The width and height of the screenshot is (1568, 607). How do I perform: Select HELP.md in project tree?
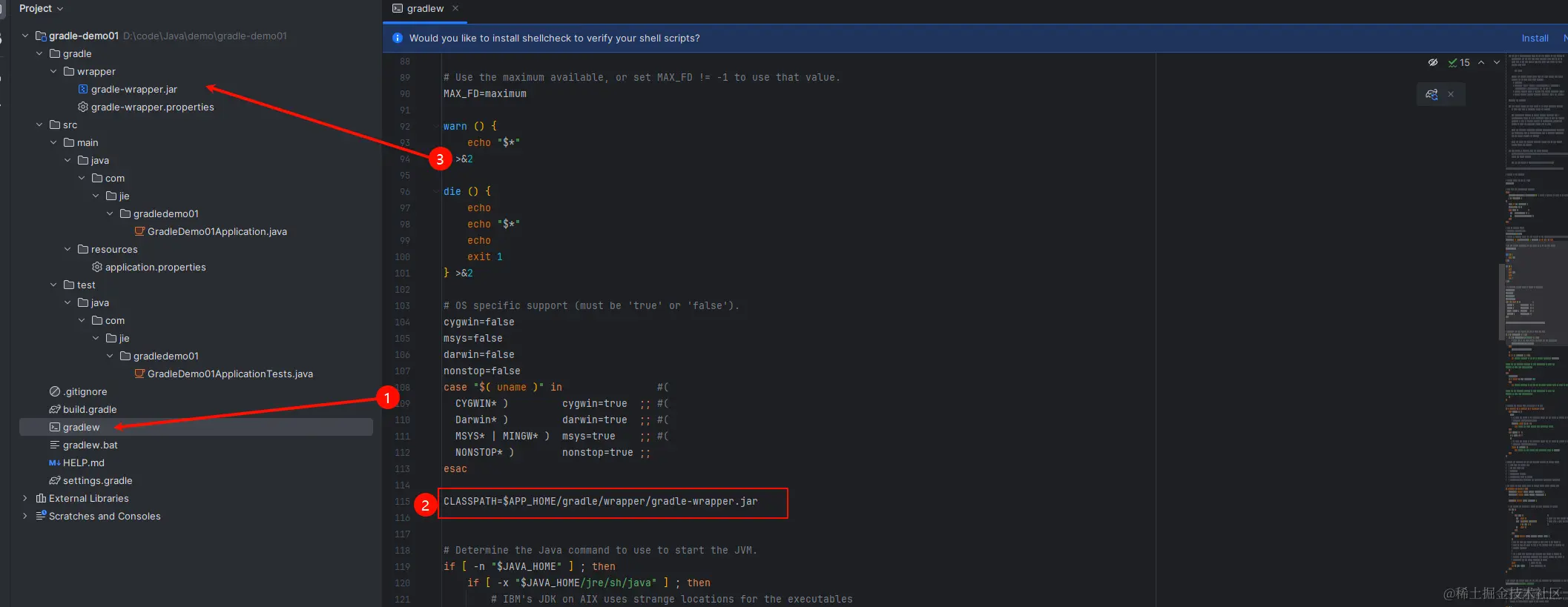(x=84, y=462)
